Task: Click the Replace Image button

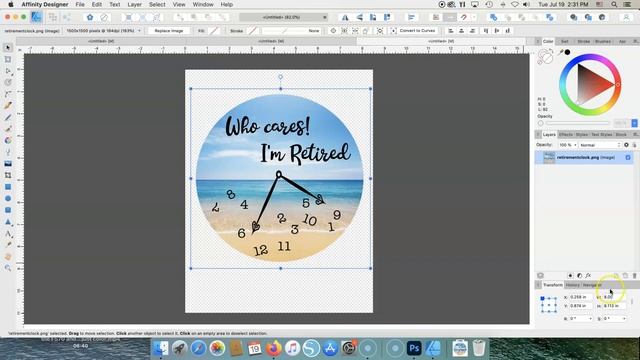Action: pos(169,31)
